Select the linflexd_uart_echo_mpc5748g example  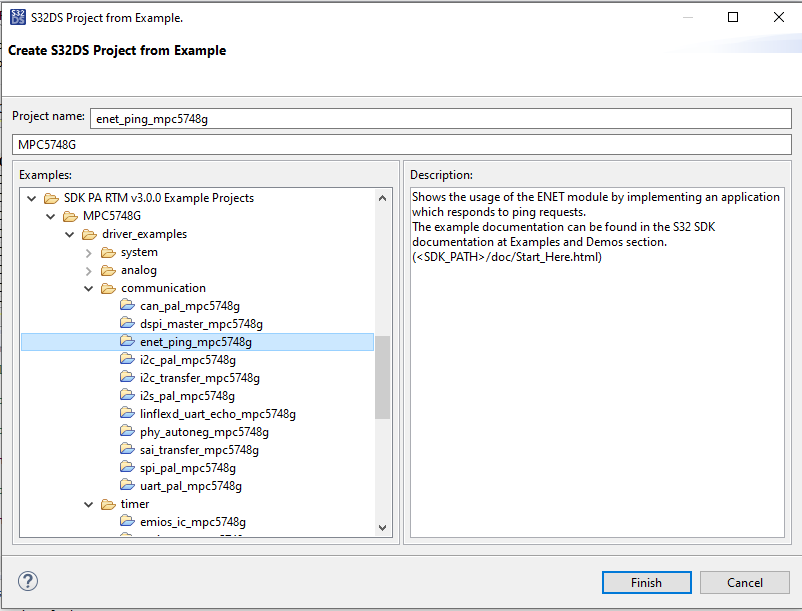[218, 414]
